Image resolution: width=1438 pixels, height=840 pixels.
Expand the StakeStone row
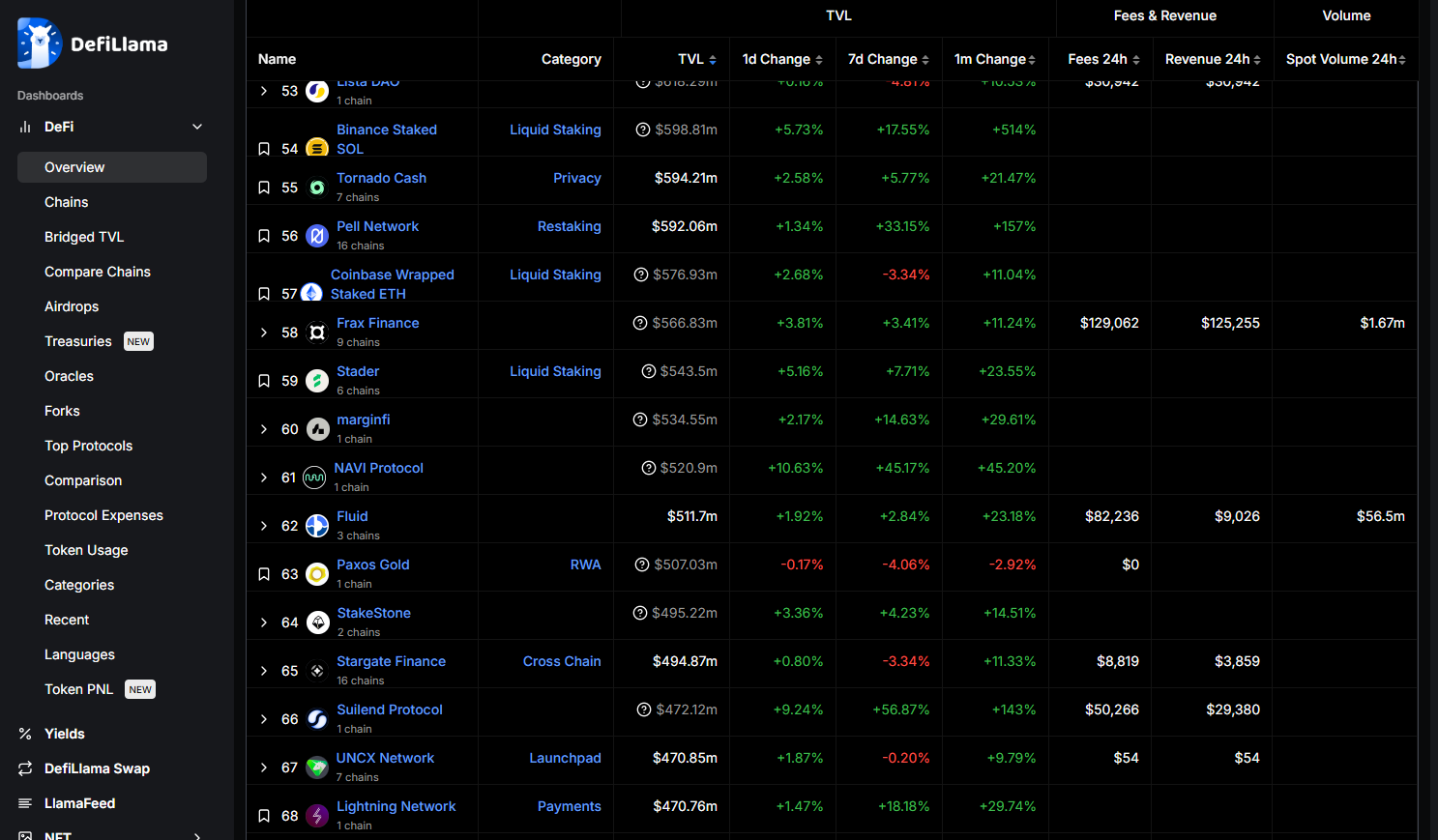point(264,623)
